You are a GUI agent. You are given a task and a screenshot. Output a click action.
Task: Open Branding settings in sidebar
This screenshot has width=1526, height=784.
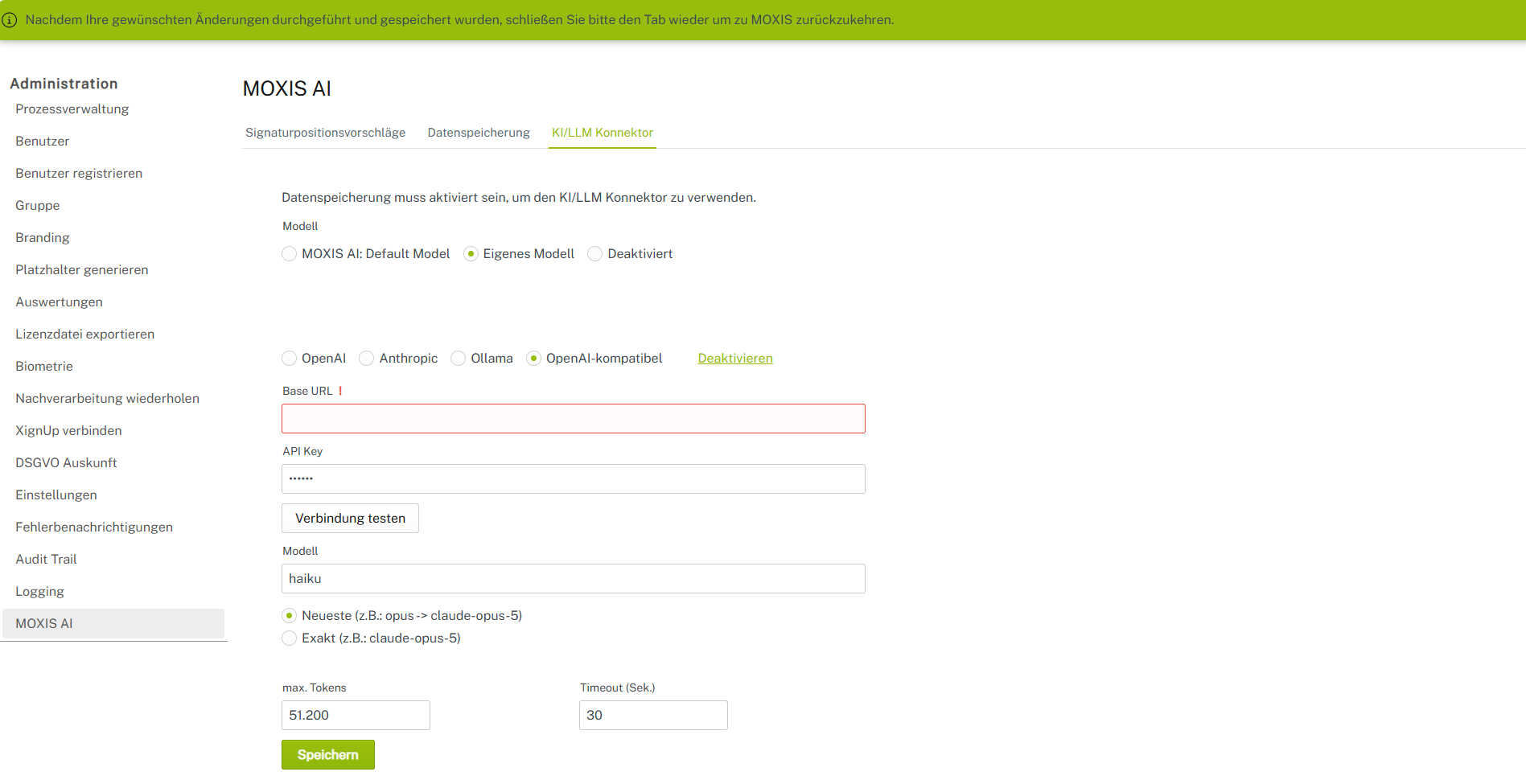[x=43, y=238]
